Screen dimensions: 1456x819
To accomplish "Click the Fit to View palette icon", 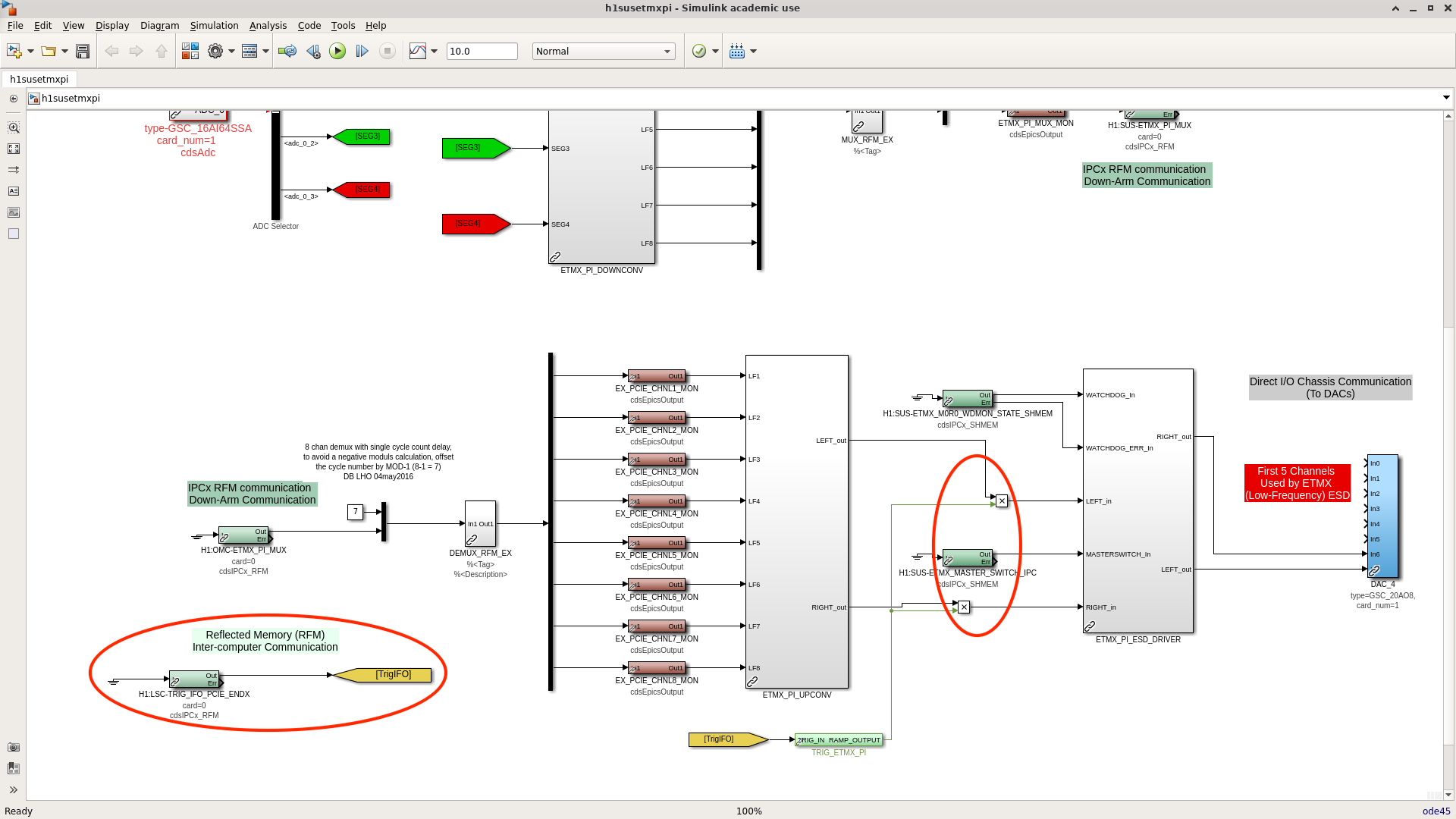I will [13, 149].
